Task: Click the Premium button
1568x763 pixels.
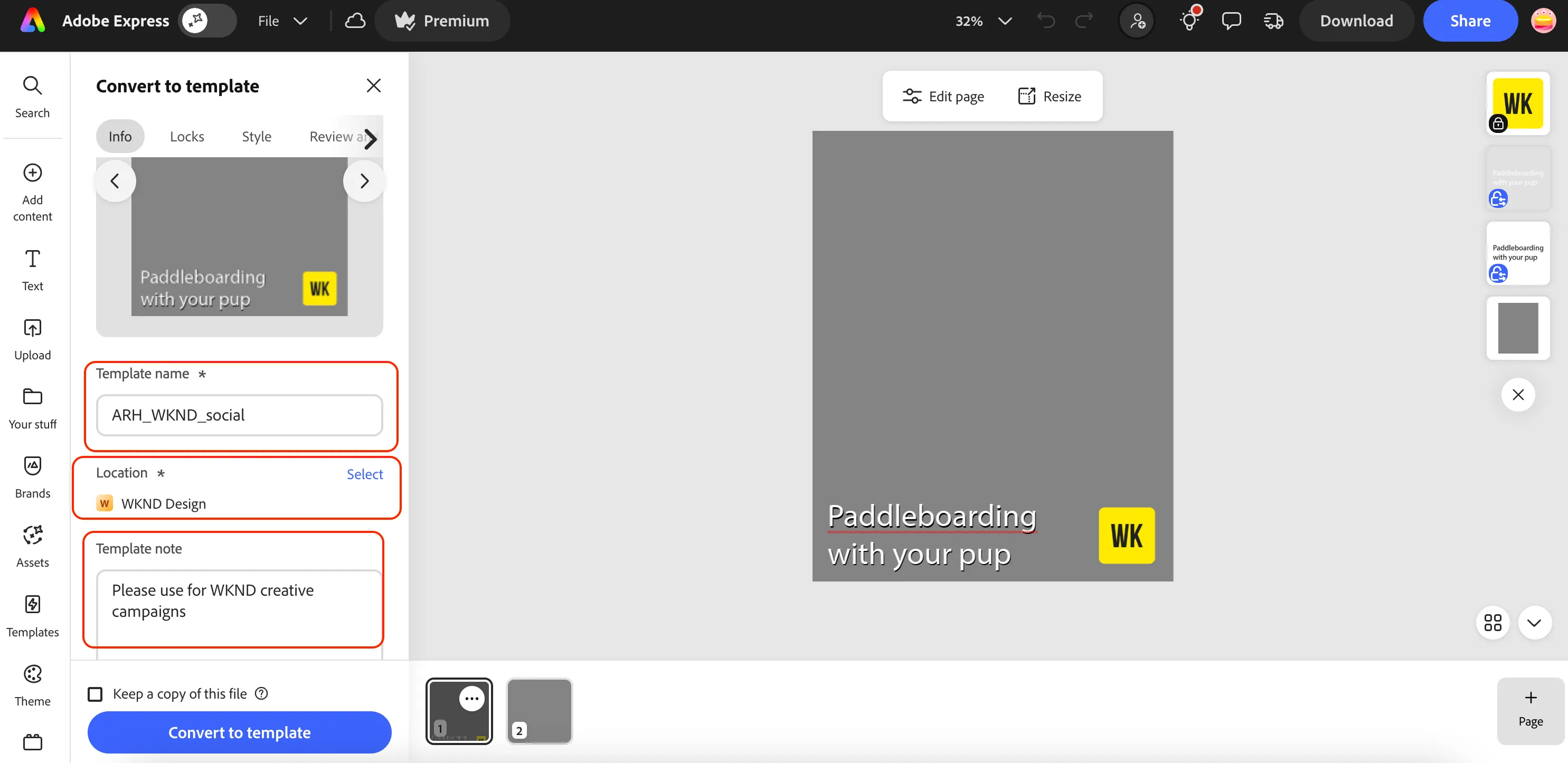Action: (x=442, y=21)
